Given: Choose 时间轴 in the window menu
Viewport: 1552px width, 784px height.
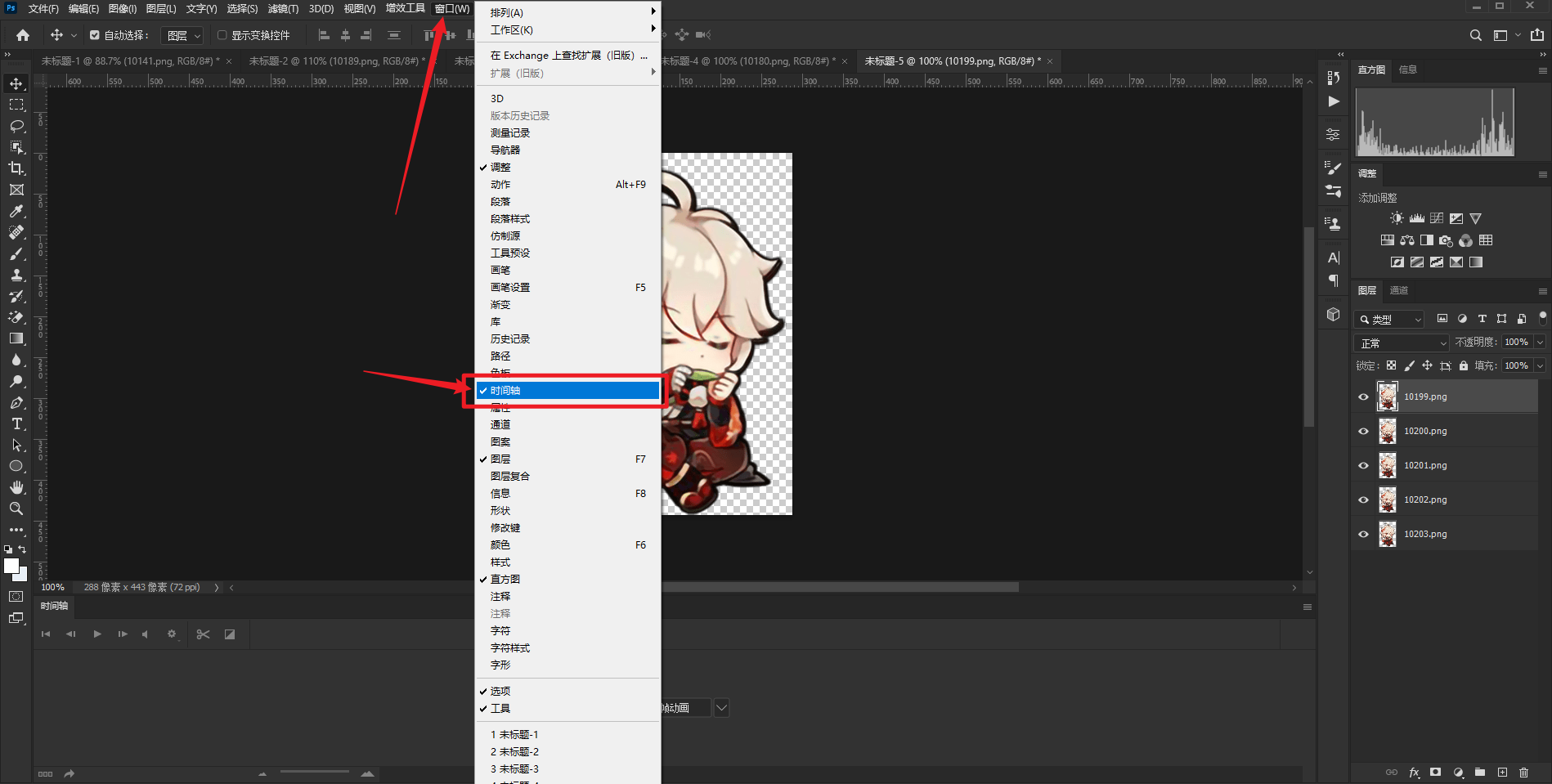Looking at the screenshot, I should click(567, 390).
